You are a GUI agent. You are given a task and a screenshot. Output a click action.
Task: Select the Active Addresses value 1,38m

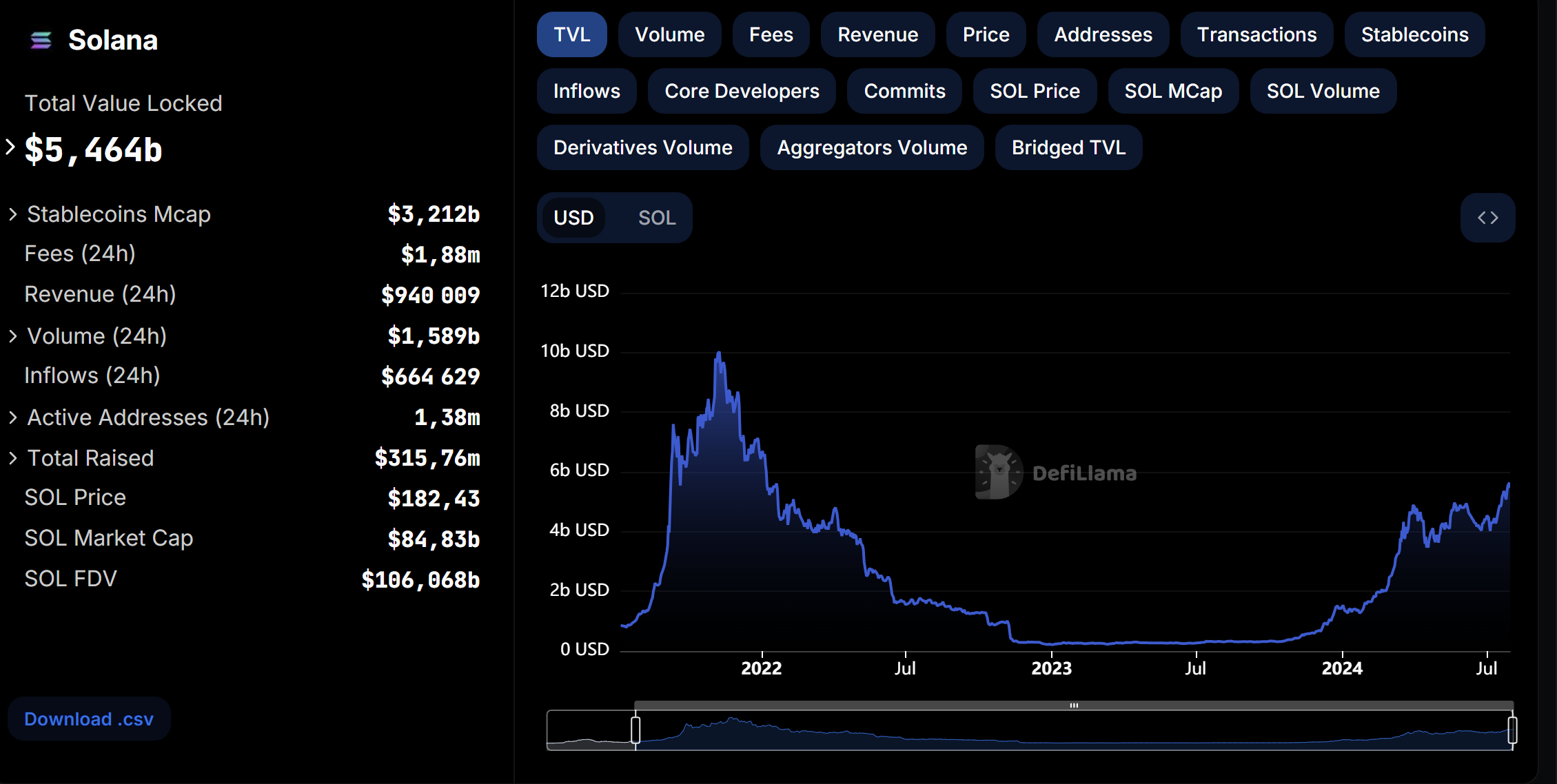(447, 417)
